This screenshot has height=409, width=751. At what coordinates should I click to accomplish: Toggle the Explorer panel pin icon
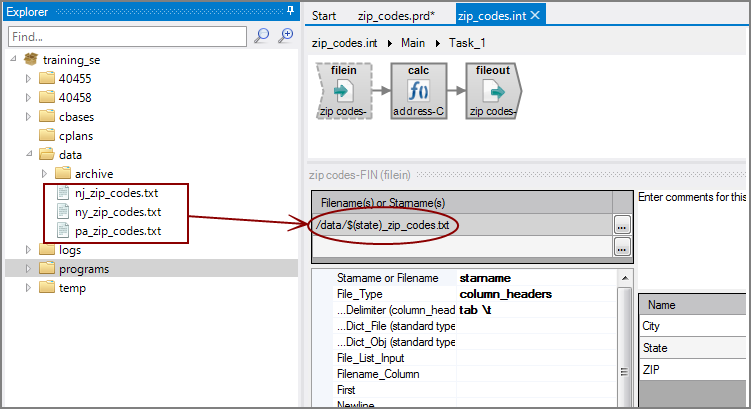coord(290,11)
